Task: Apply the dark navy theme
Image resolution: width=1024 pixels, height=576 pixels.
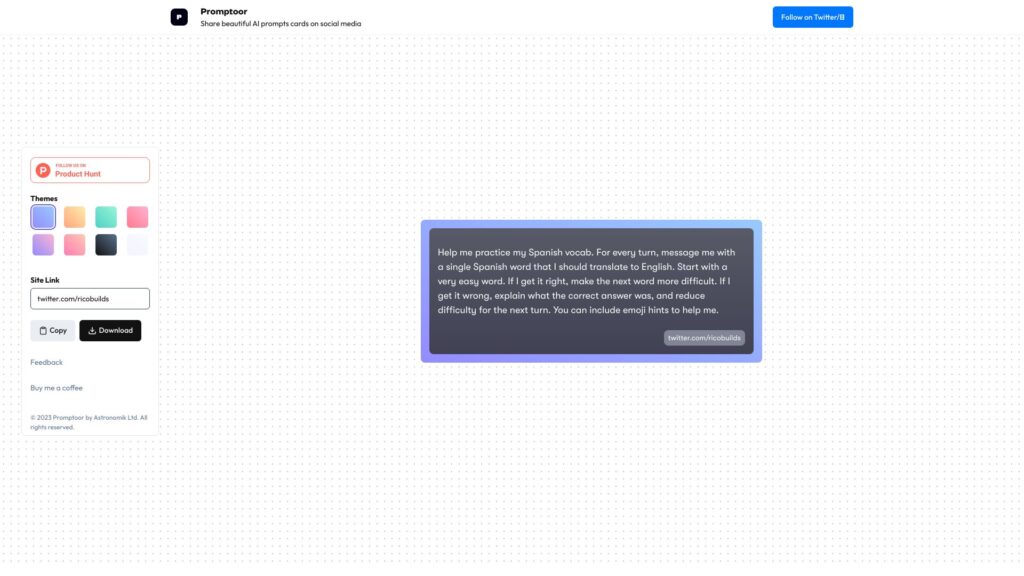Action: [x=106, y=245]
